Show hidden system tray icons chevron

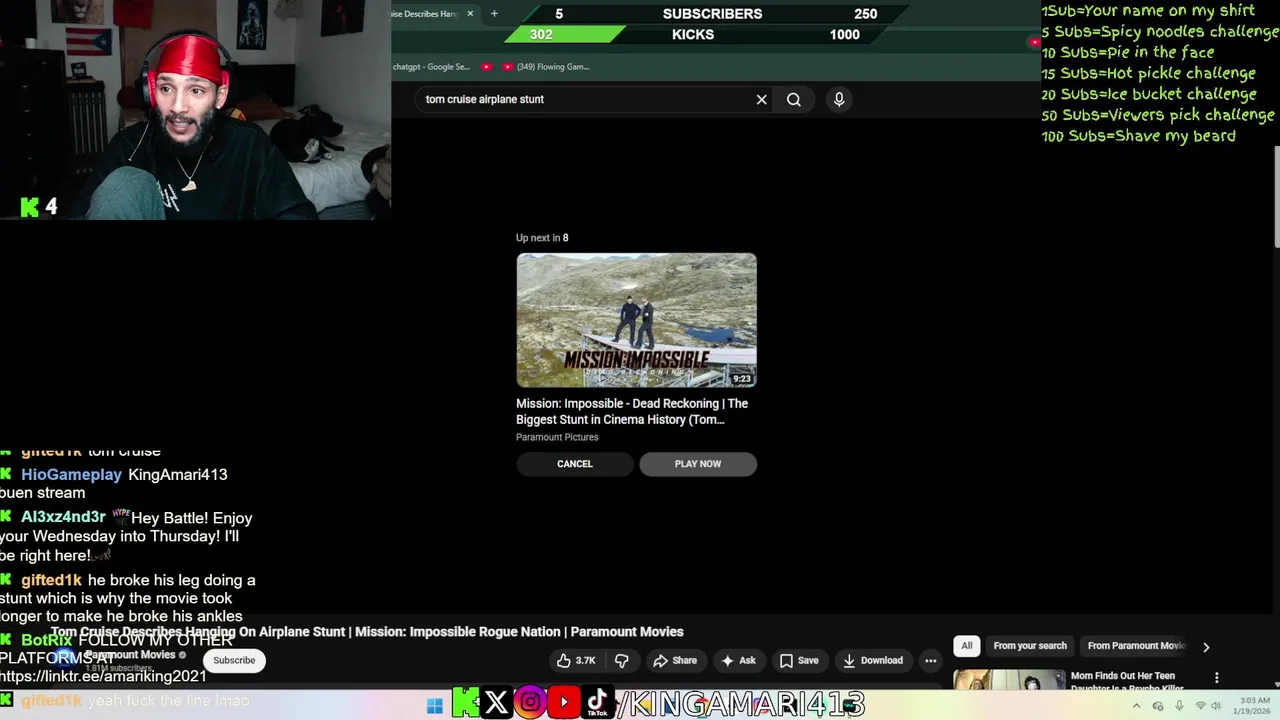pyautogui.click(x=1136, y=706)
